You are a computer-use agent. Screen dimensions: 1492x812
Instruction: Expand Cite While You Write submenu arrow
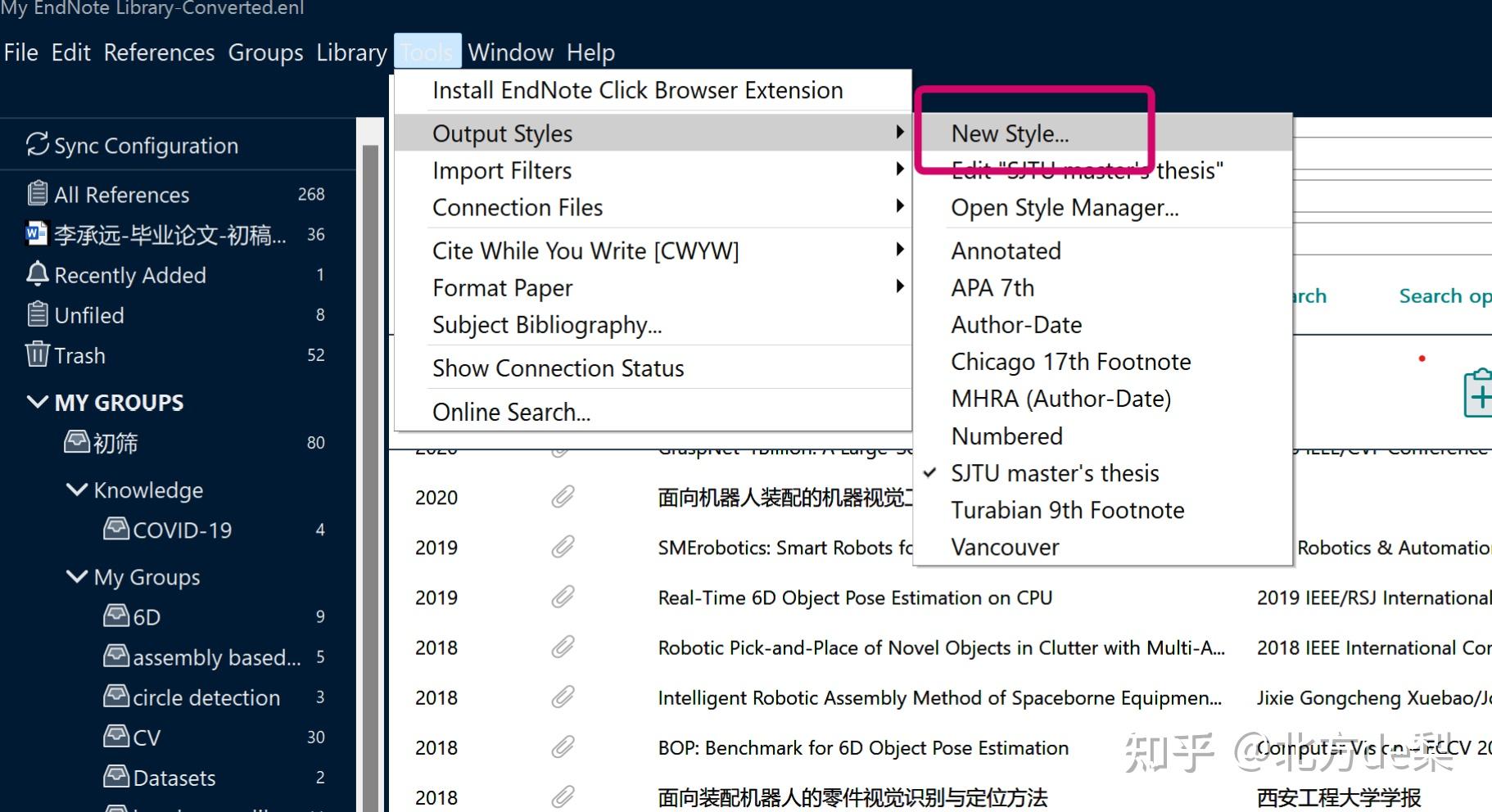pyautogui.click(x=899, y=249)
